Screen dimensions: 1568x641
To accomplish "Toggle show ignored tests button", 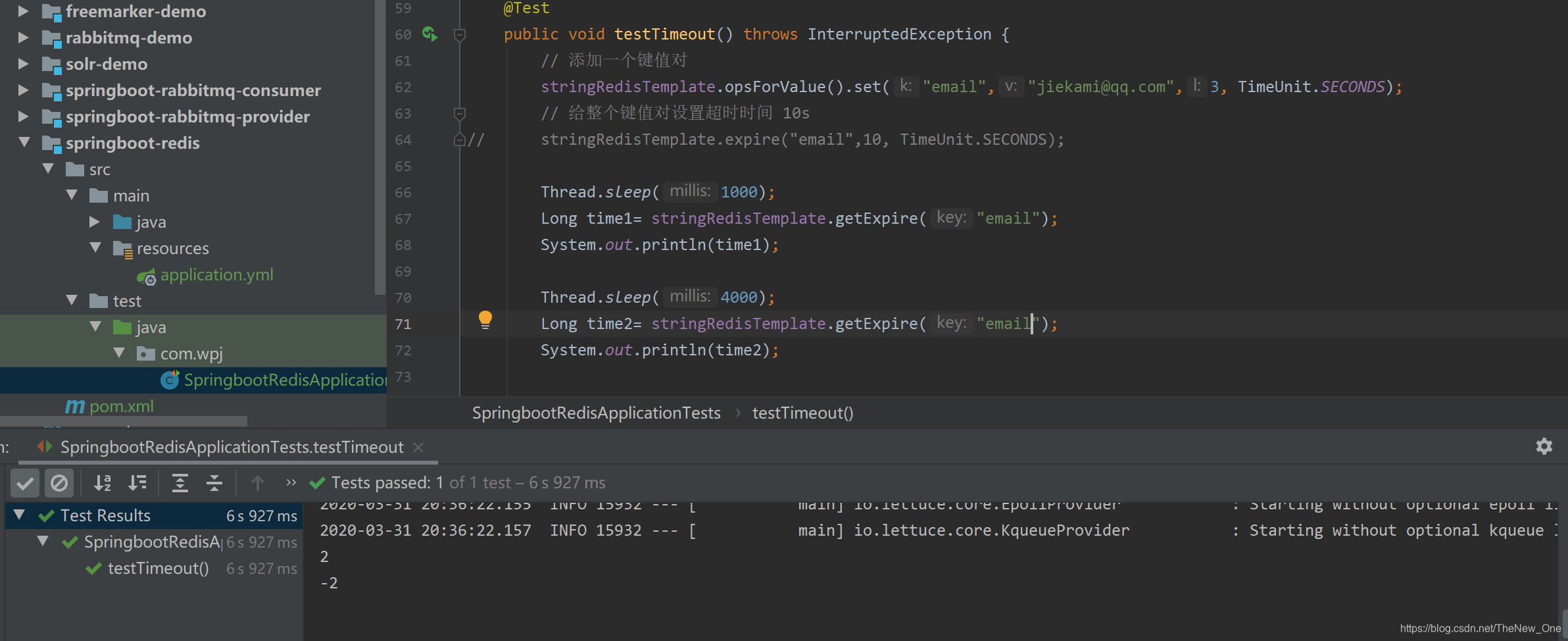I will click(59, 484).
